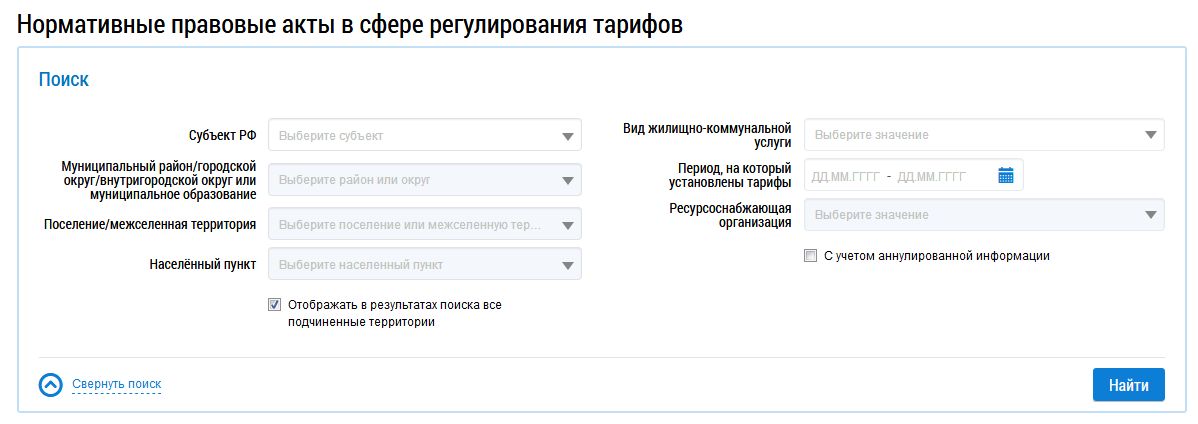The height and width of the screenshot is (424, 1198).
Task: Click the Поиск section heading
Action: (64, 79)
